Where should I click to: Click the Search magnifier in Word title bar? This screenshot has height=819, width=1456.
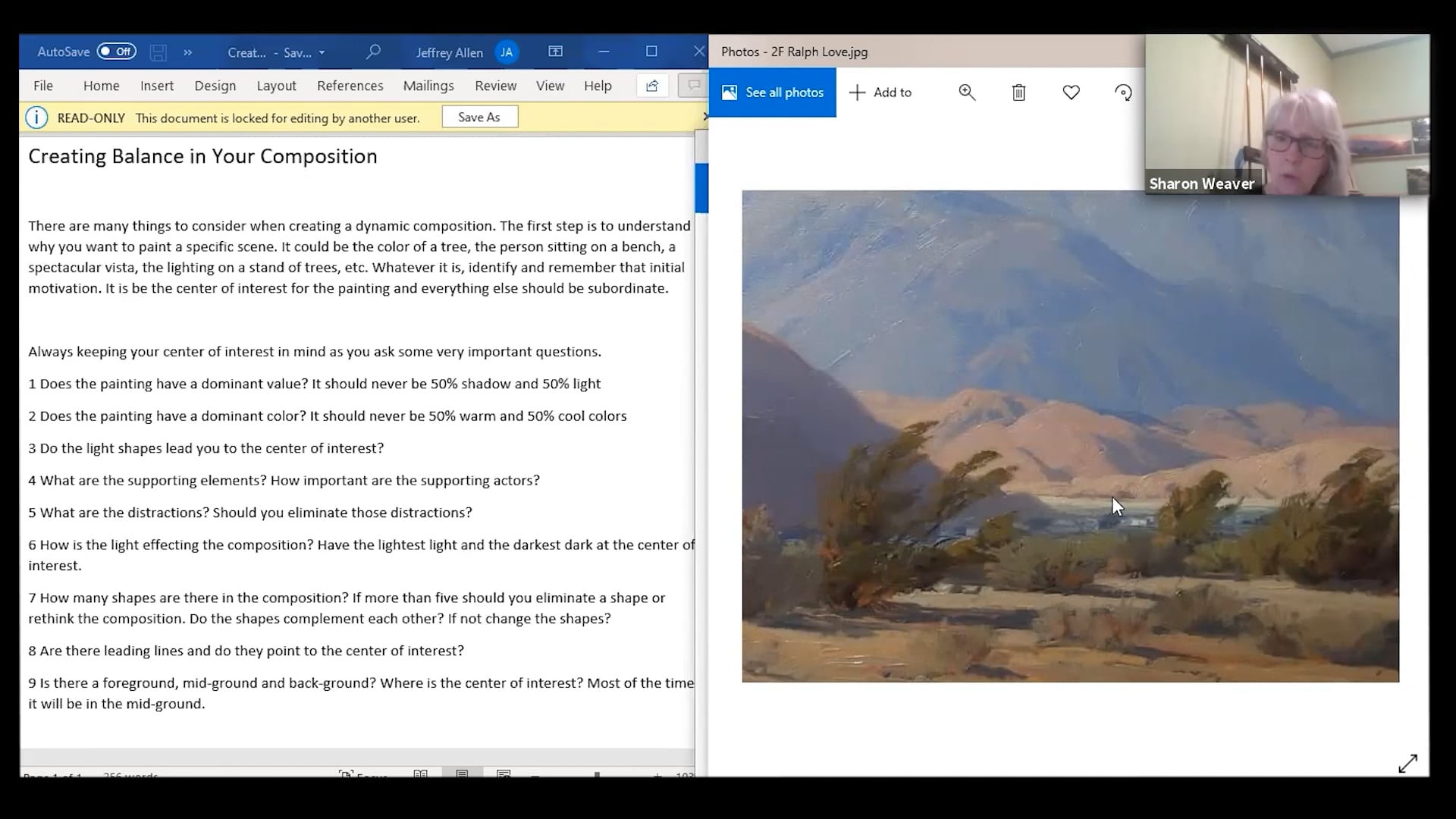[372, 52]
